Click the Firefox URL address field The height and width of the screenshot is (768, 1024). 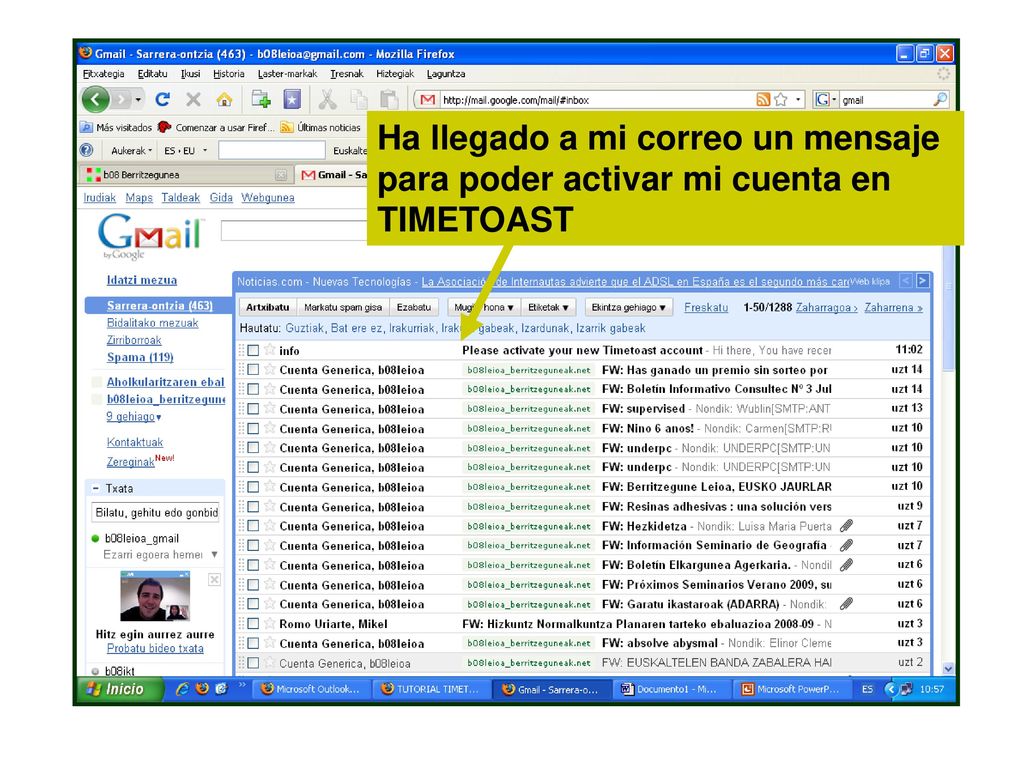tap(596, 100)
